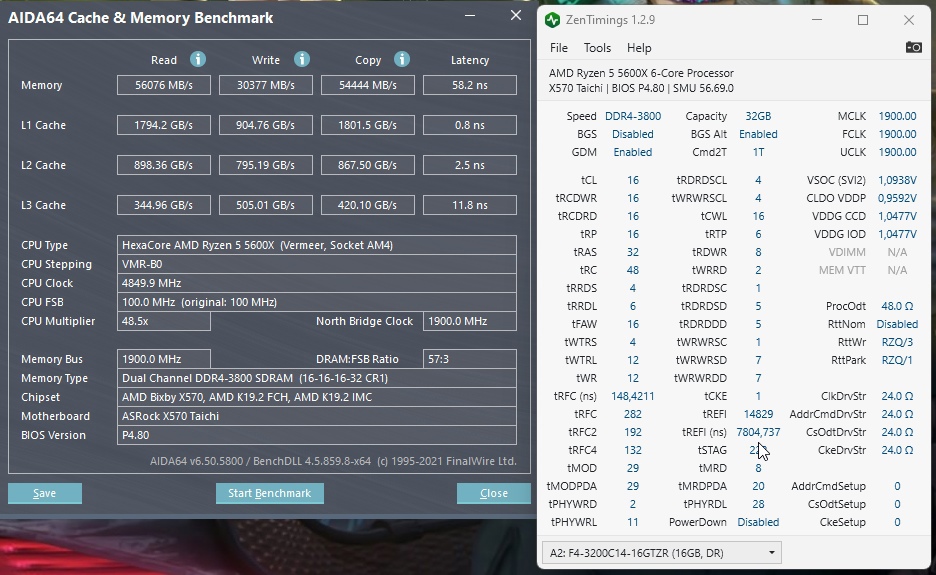
Task: Click the Memory Type DDR4-3800 field
Action: click(317, 378)
